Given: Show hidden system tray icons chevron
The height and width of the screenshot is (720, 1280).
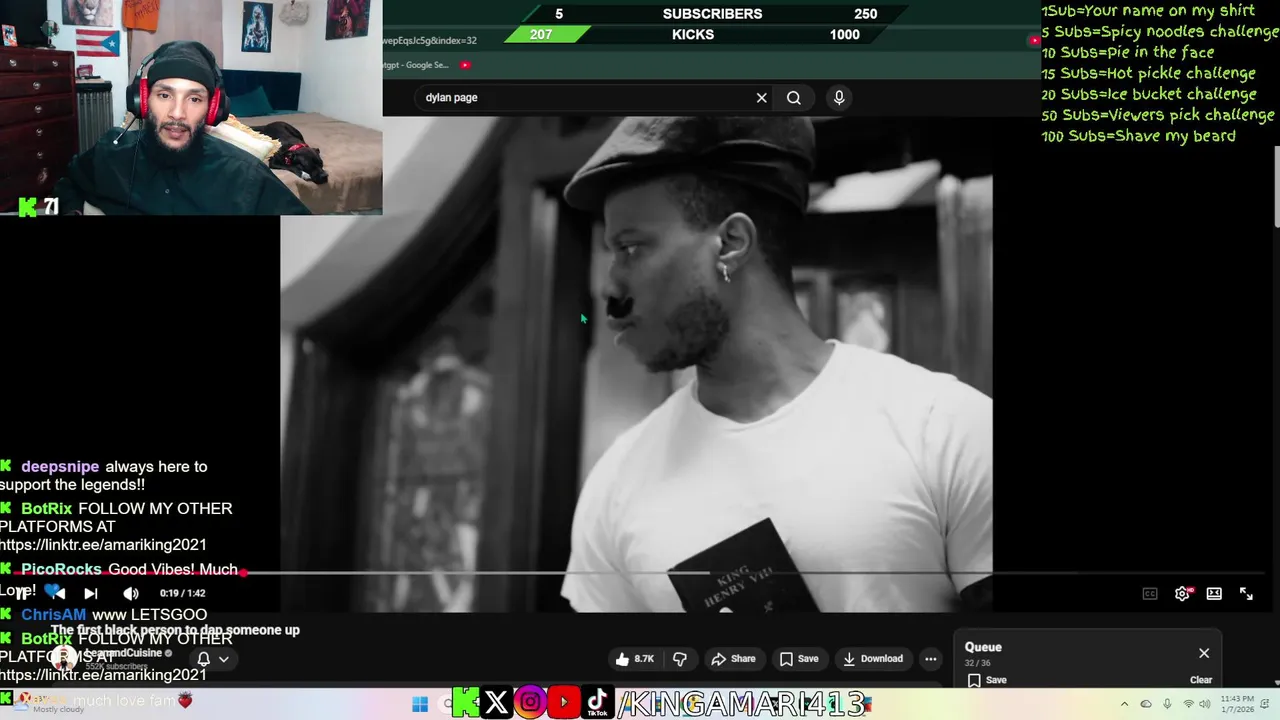Looking at the screenshot, I should (1124, 704).
